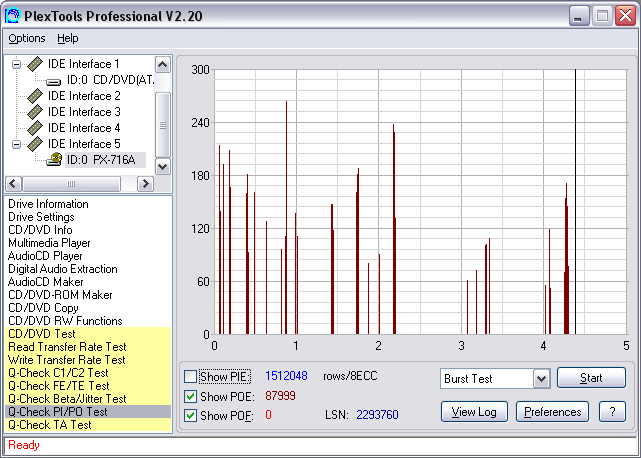The width and height of the screenshot is (641, 458).
Task: Toggle the Show PIE checkbox
Action: 191,377
